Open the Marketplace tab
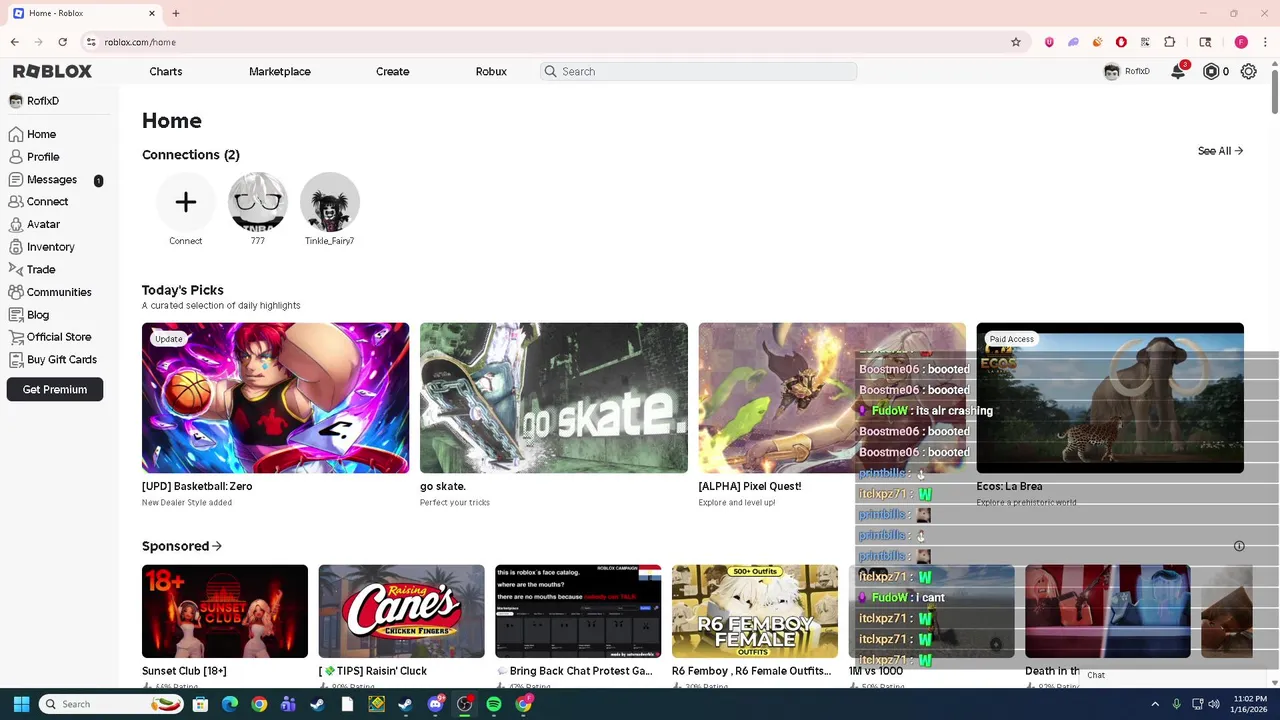1280x720 pixels. pyautogui.click(x=280, y=71)
